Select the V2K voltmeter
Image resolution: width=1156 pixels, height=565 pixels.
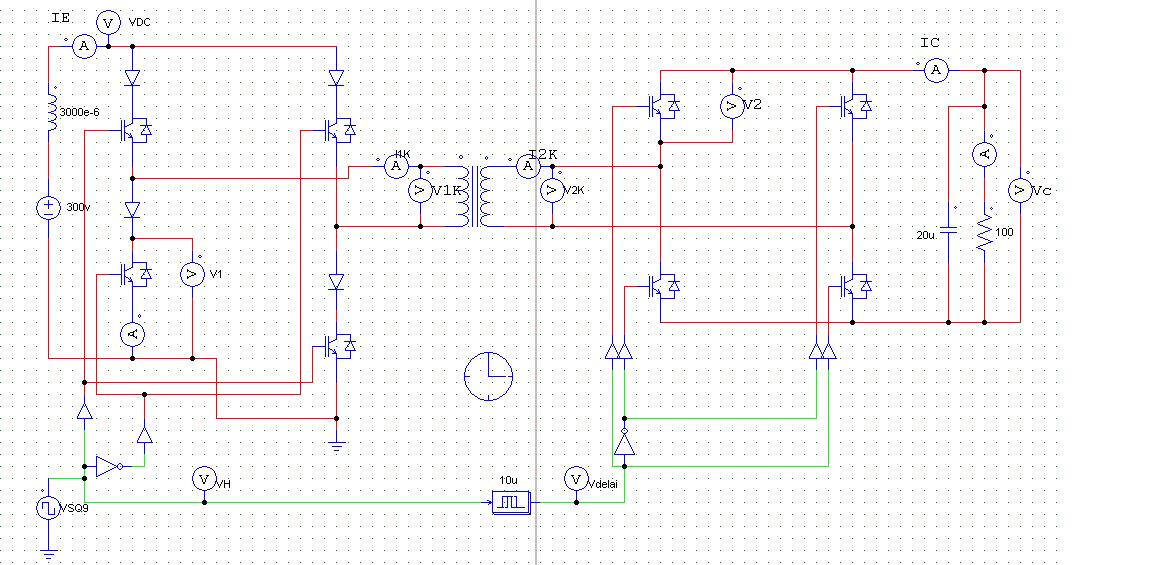(552, 191)
